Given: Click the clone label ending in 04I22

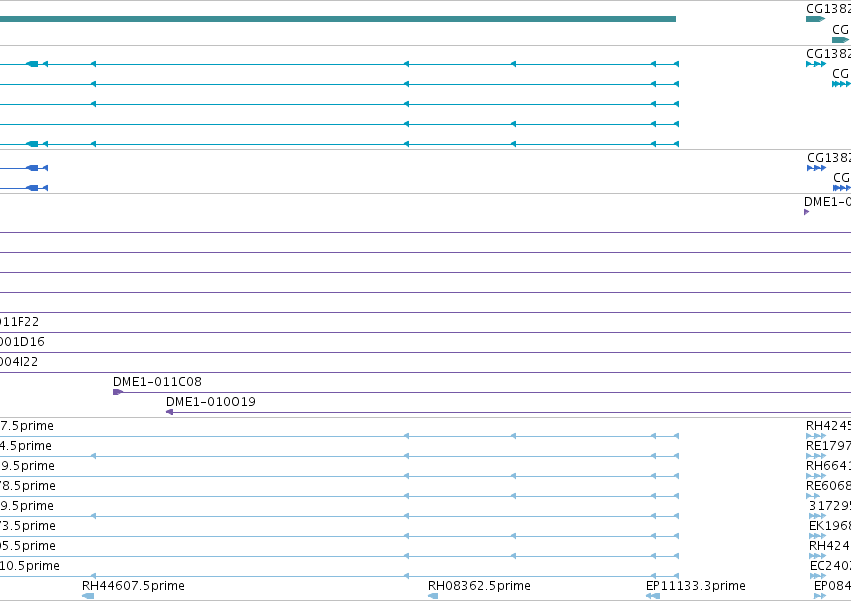Looking at the screenshot, I should 19,362.
